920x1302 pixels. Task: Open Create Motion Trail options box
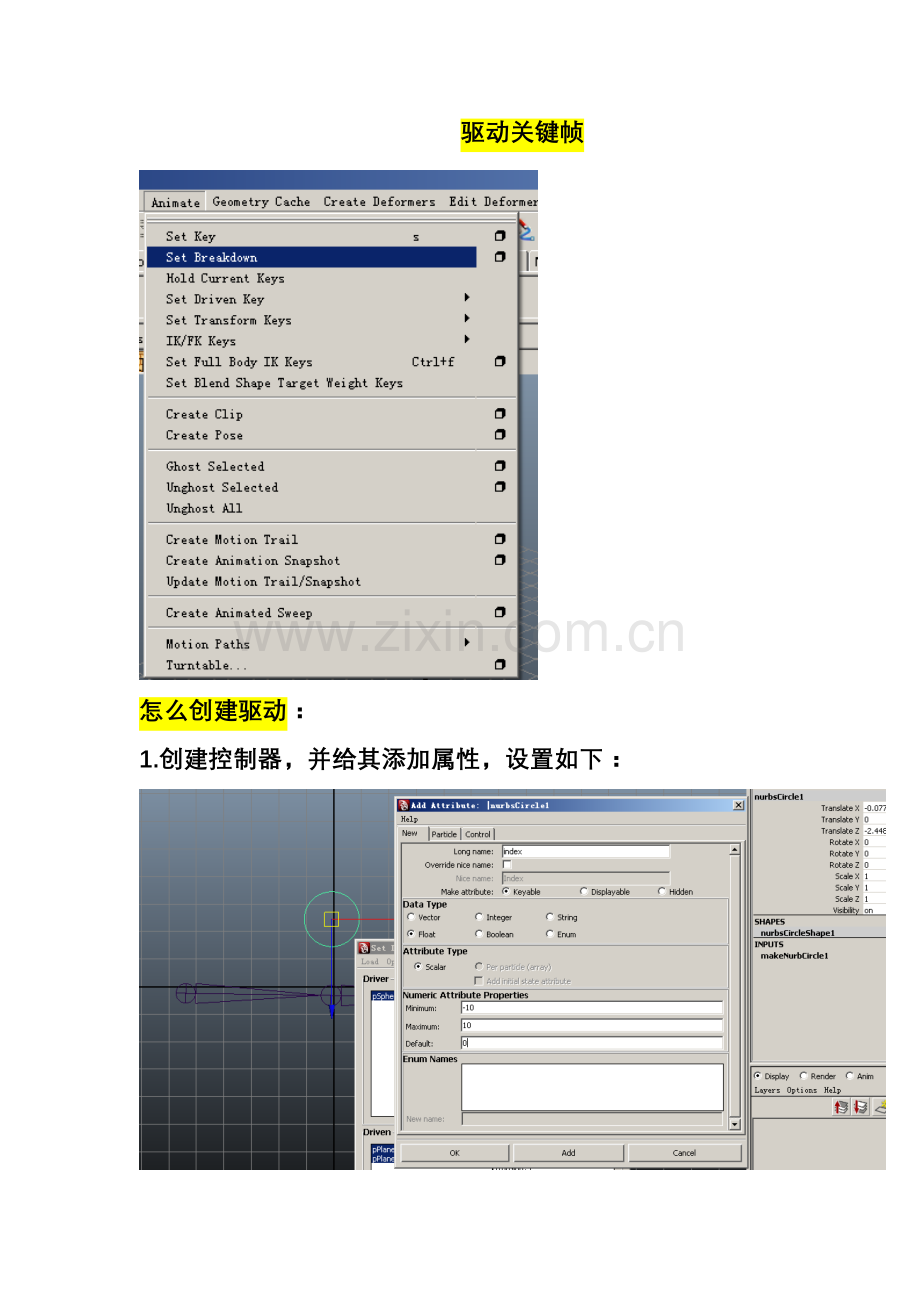coord(500,539)
